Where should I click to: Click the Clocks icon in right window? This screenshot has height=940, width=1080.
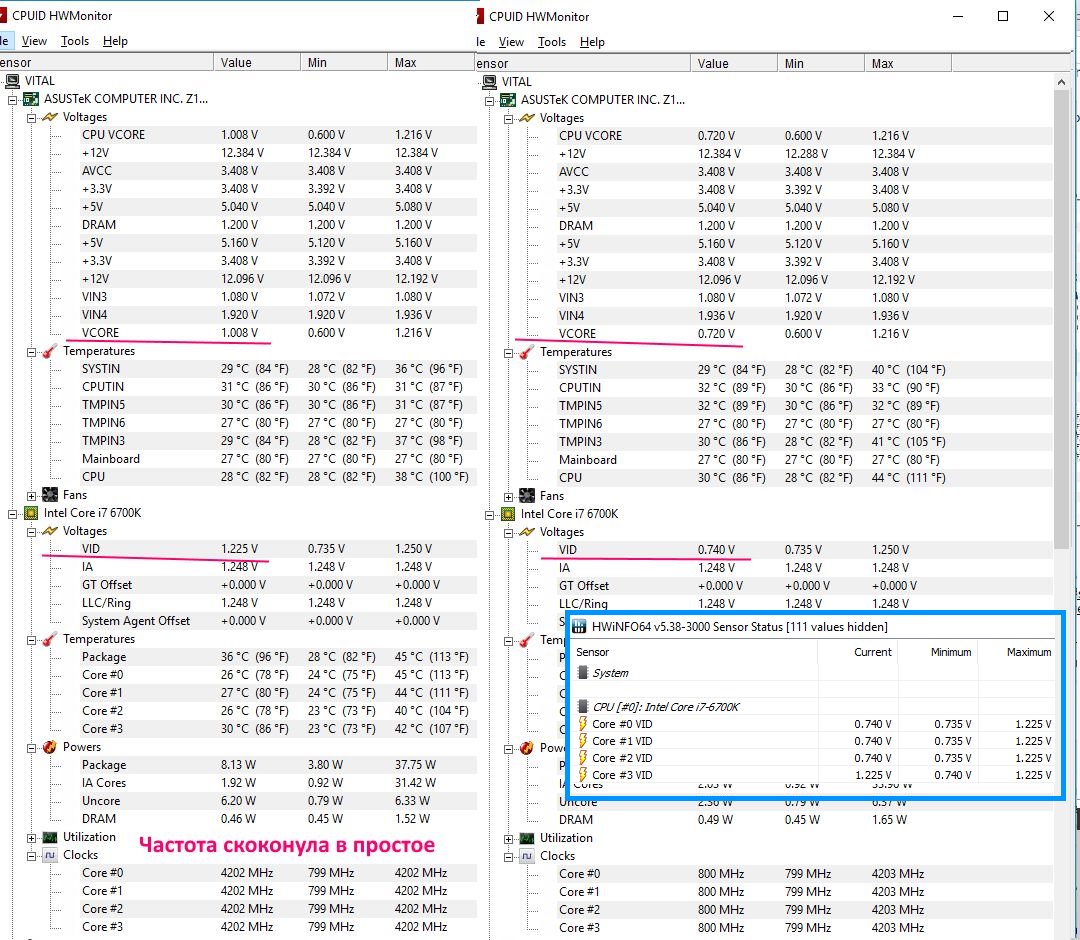[x=527, y=857]
